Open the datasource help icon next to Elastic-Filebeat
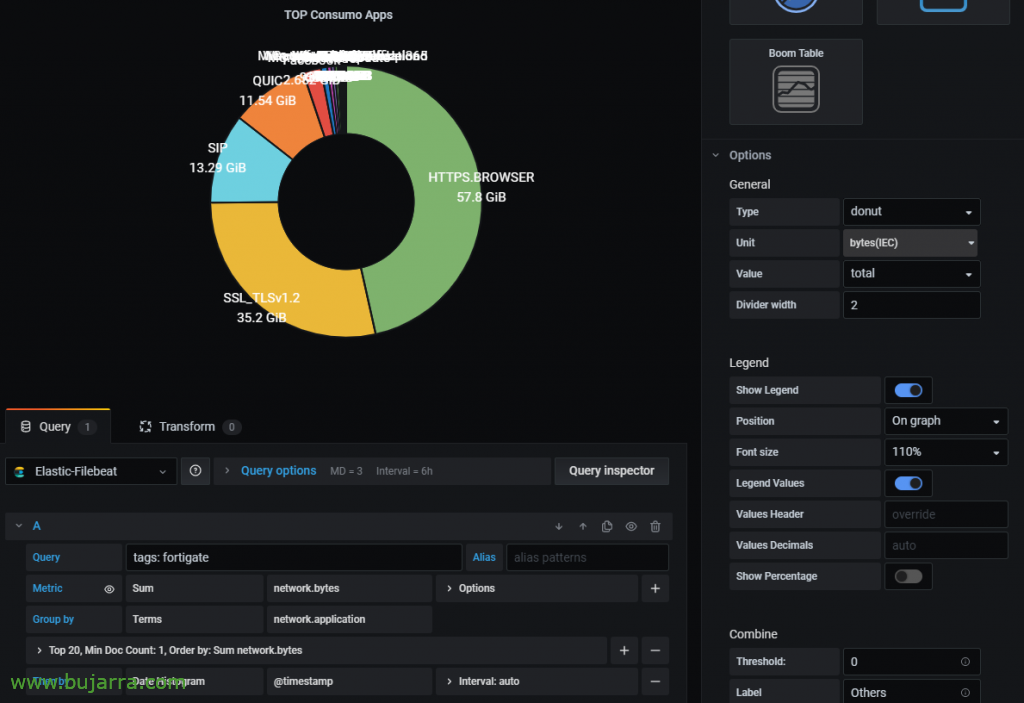The width and height of the screenshot is (1024, 703). [x=195, y=470]
